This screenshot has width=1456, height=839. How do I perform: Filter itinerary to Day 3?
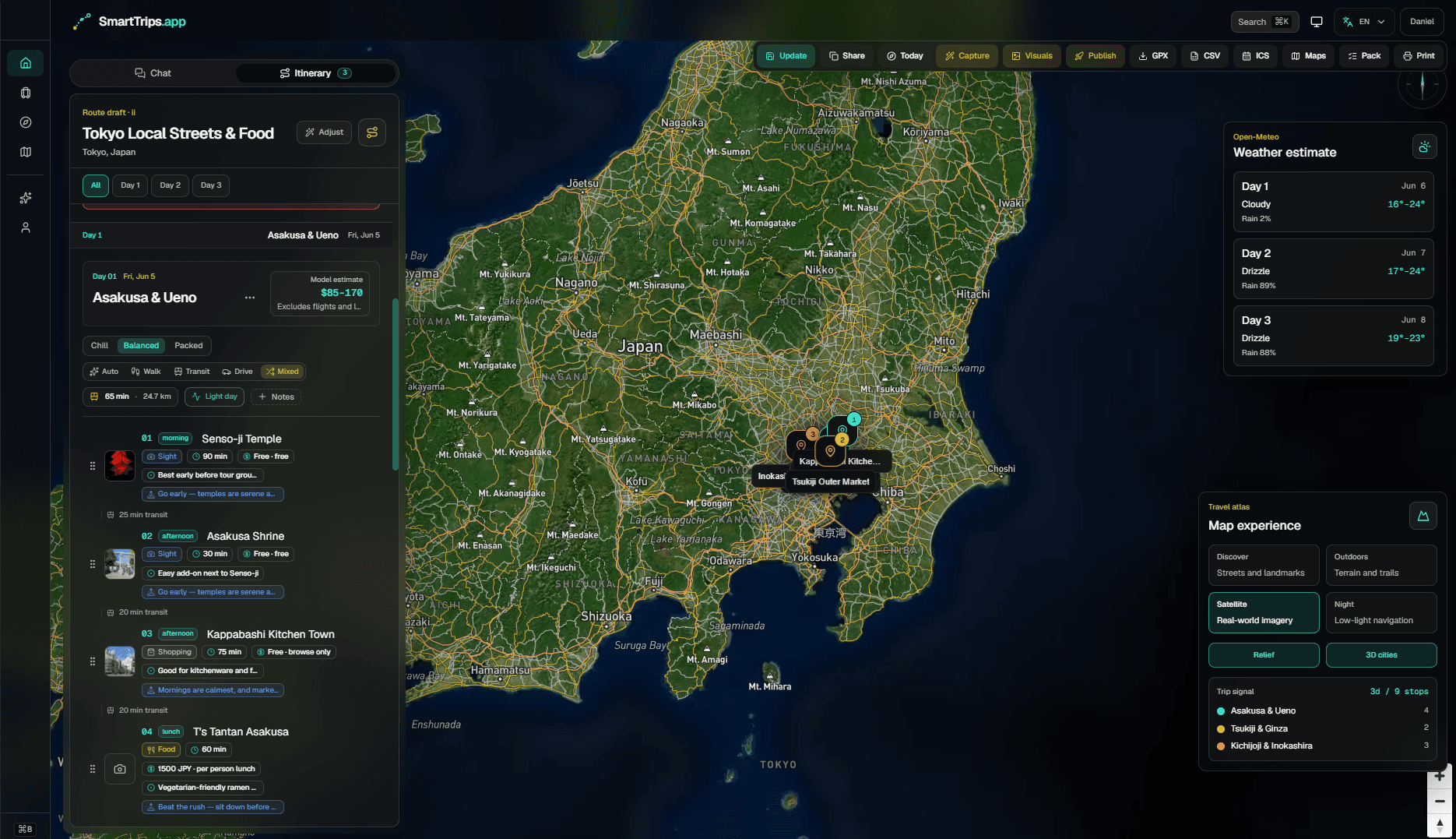coord(211,185)
